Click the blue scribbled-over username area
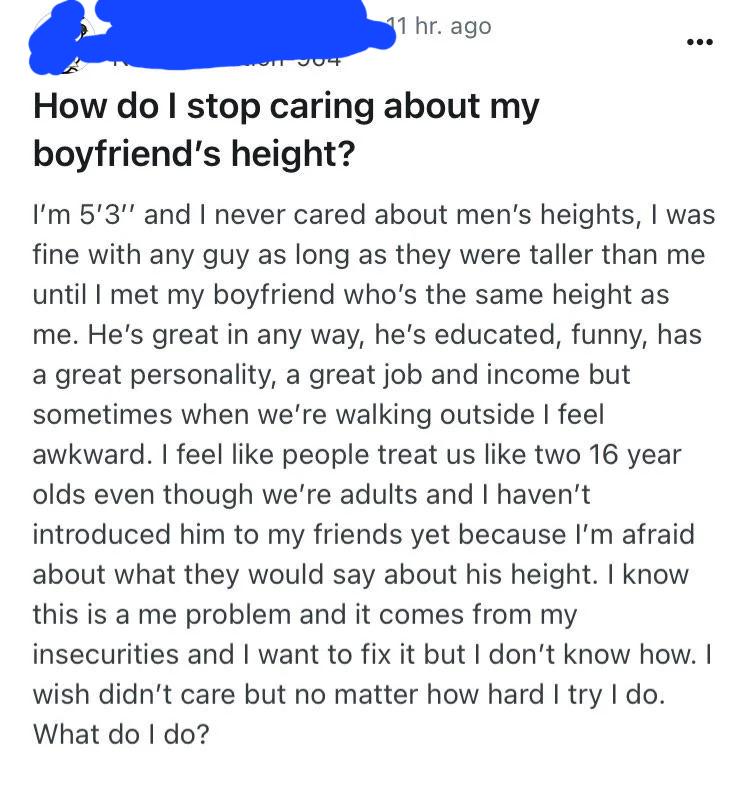 pyautogui.click(x=211, y=36)
